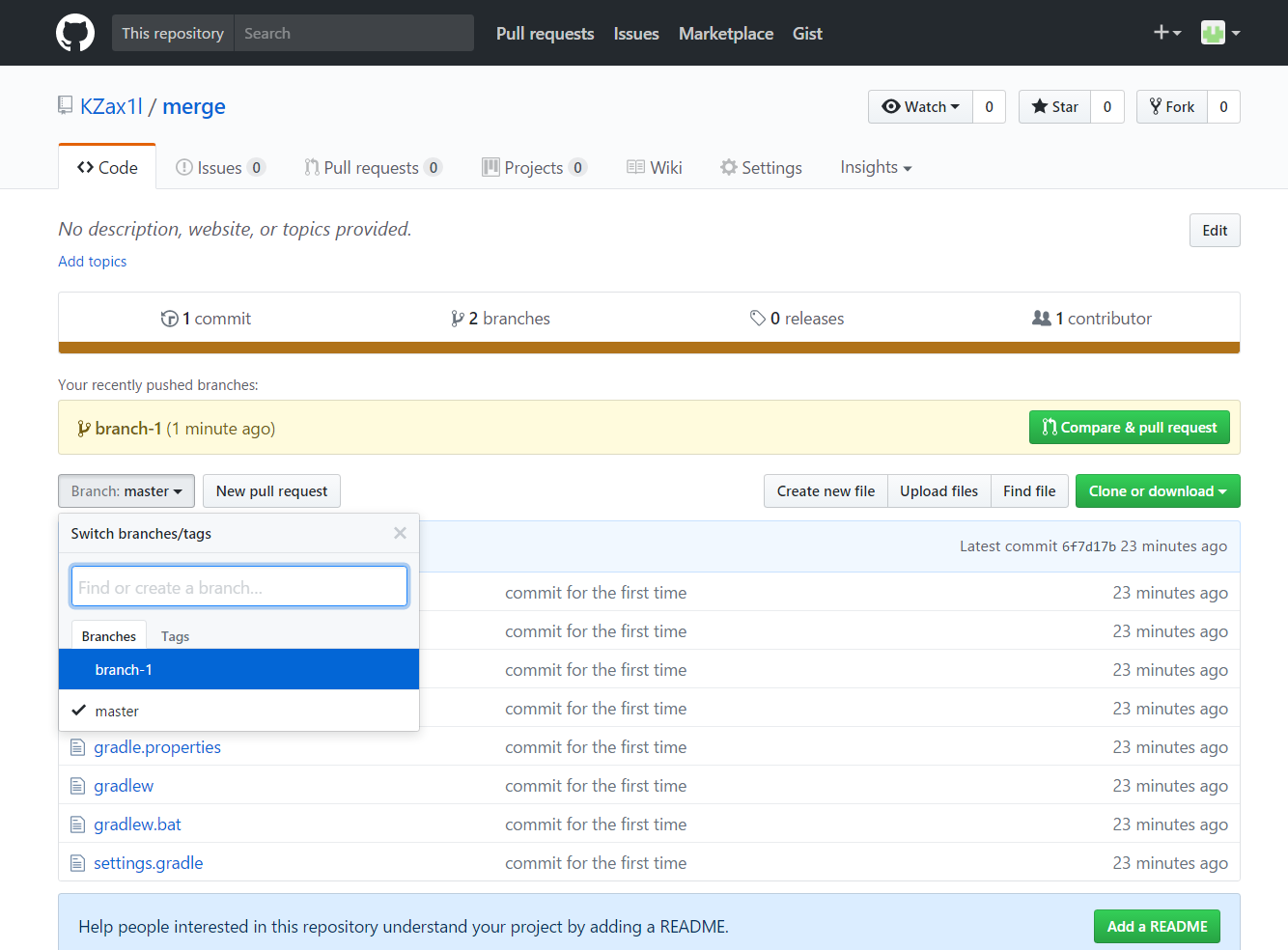Open the Watch dropdown
The width and height of the screenshot is (1288, 950).
point(920,106)
